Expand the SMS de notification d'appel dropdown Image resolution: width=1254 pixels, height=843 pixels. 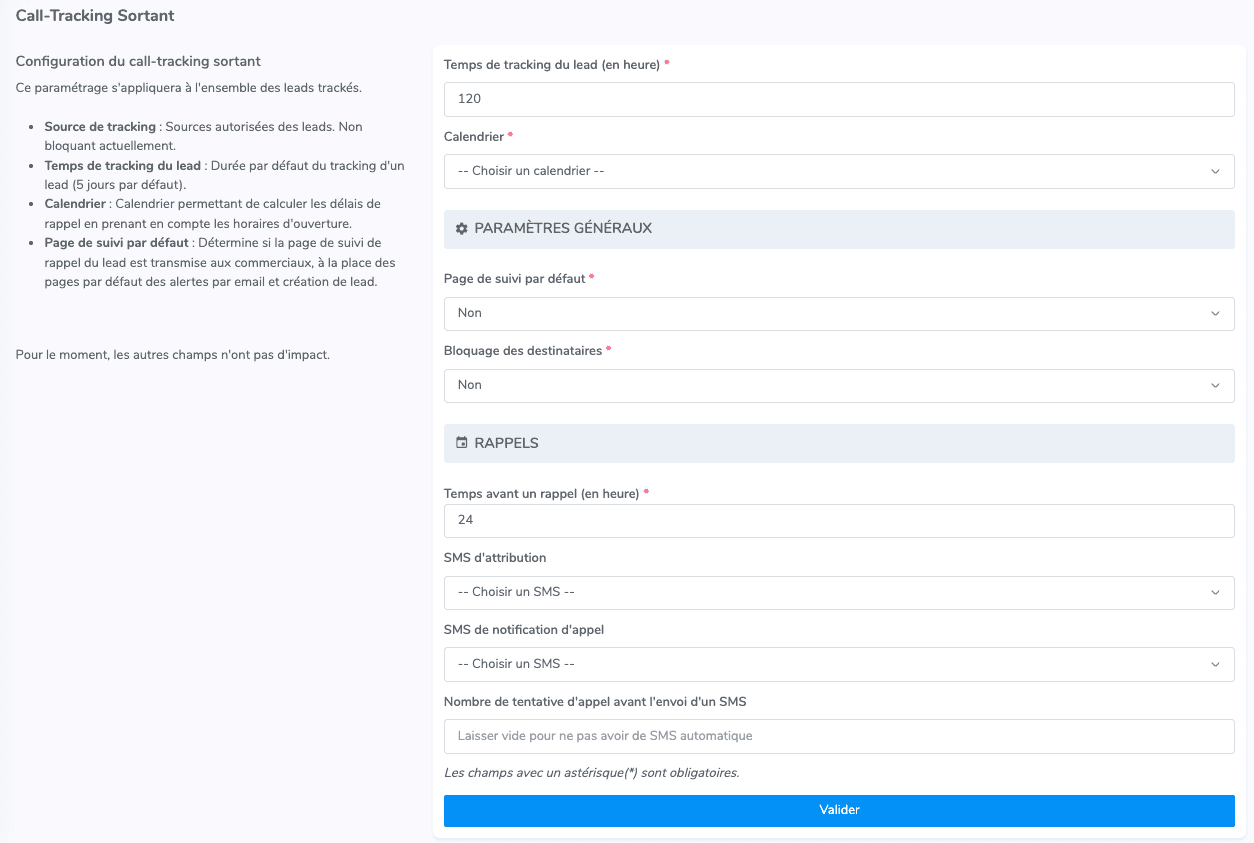click(839, 664)
